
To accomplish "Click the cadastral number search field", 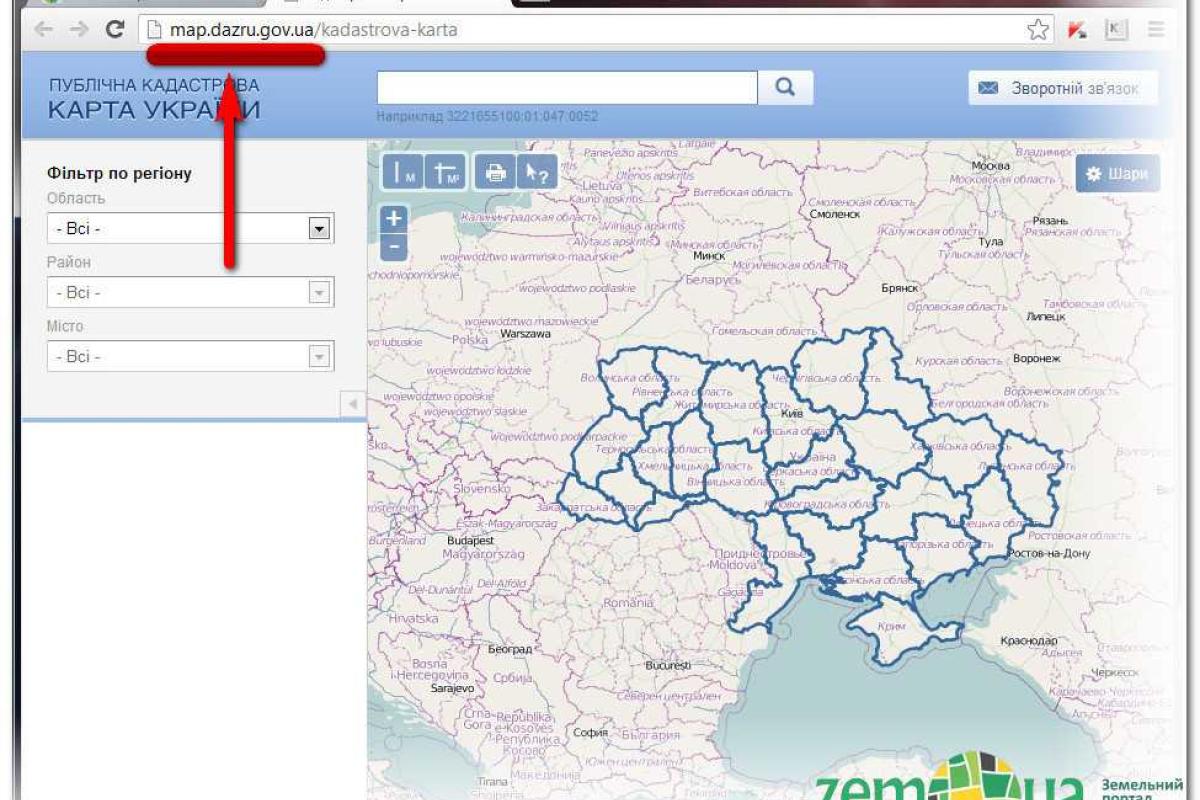I will pos(566,88).
